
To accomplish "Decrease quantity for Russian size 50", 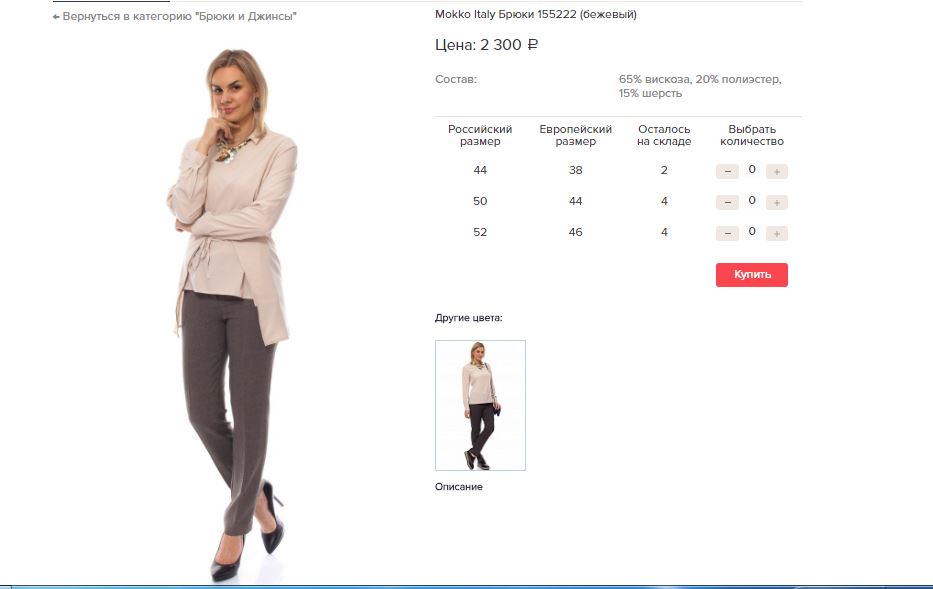I will 727,202.
